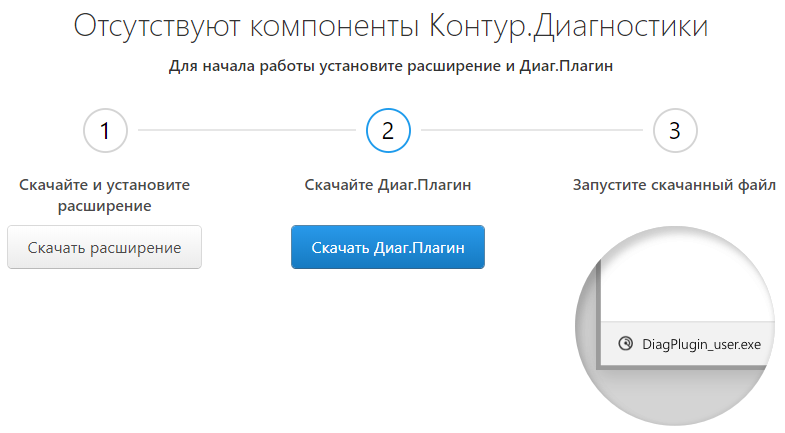Screen dimensions: 785x433
Task: Click the word Отсутствуют in the heading
Action: point(159,27)
